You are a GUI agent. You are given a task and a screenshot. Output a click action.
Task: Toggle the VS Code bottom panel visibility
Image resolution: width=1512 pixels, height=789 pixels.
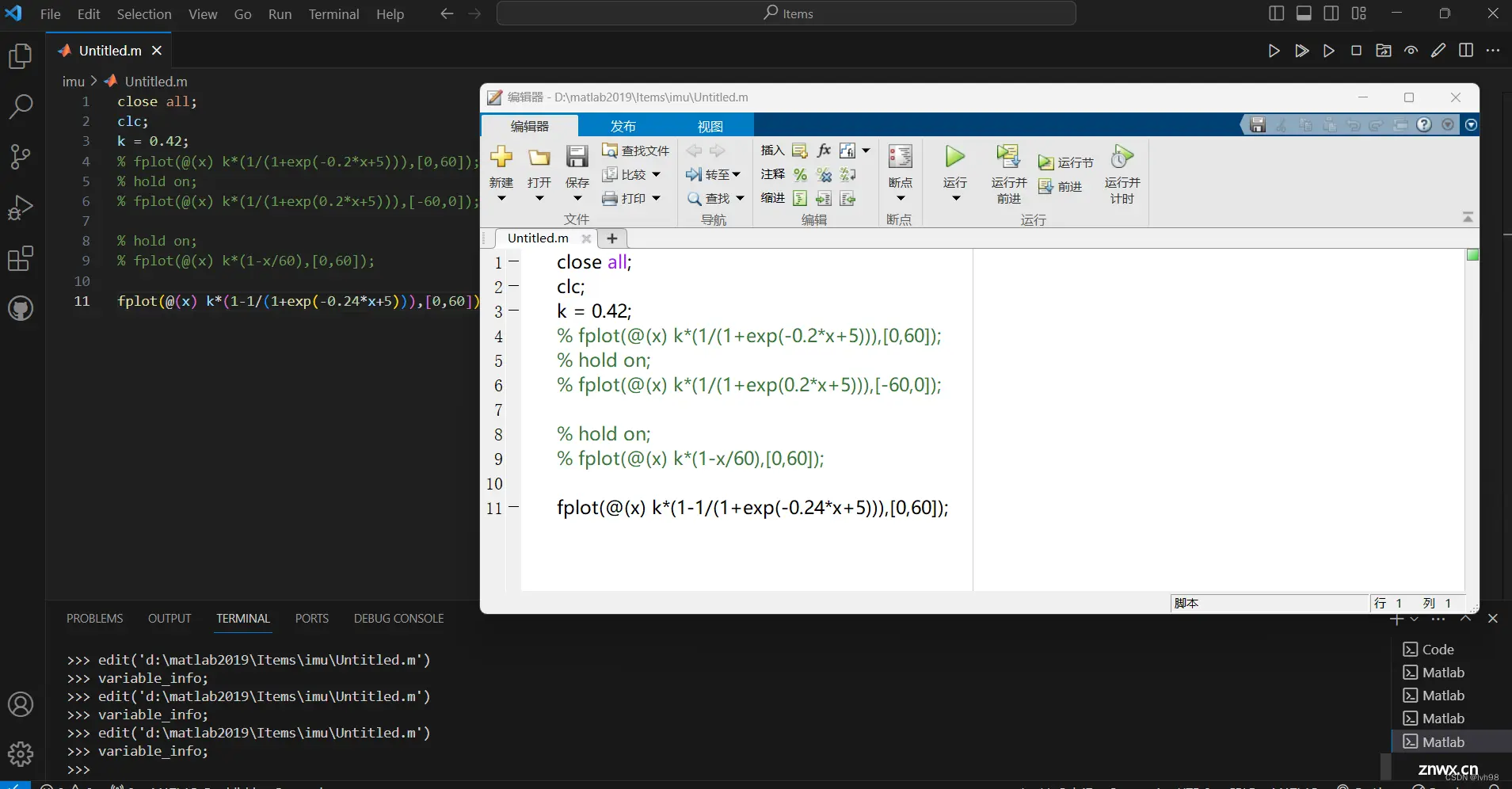coord(1304,13)
